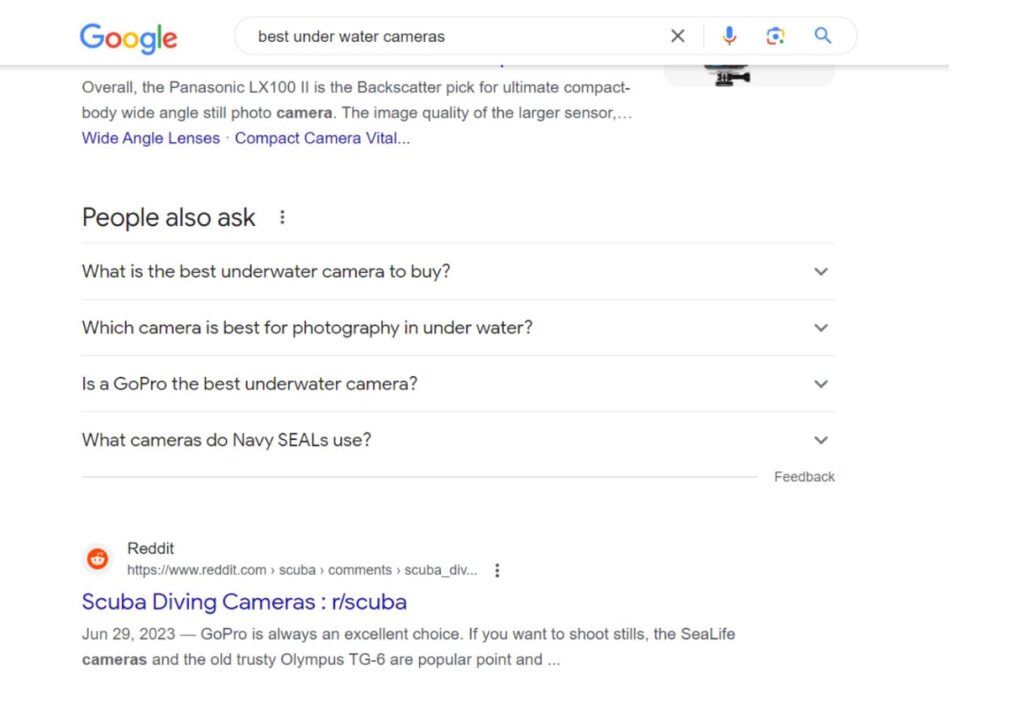Open three-dot options next to Reddit URL

(x=497, y=570)
